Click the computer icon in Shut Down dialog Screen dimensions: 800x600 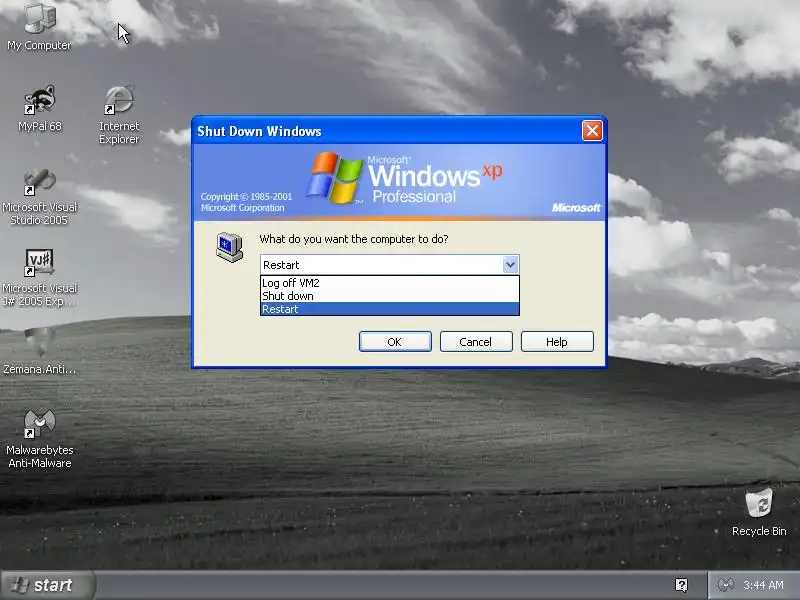[230, 247]
